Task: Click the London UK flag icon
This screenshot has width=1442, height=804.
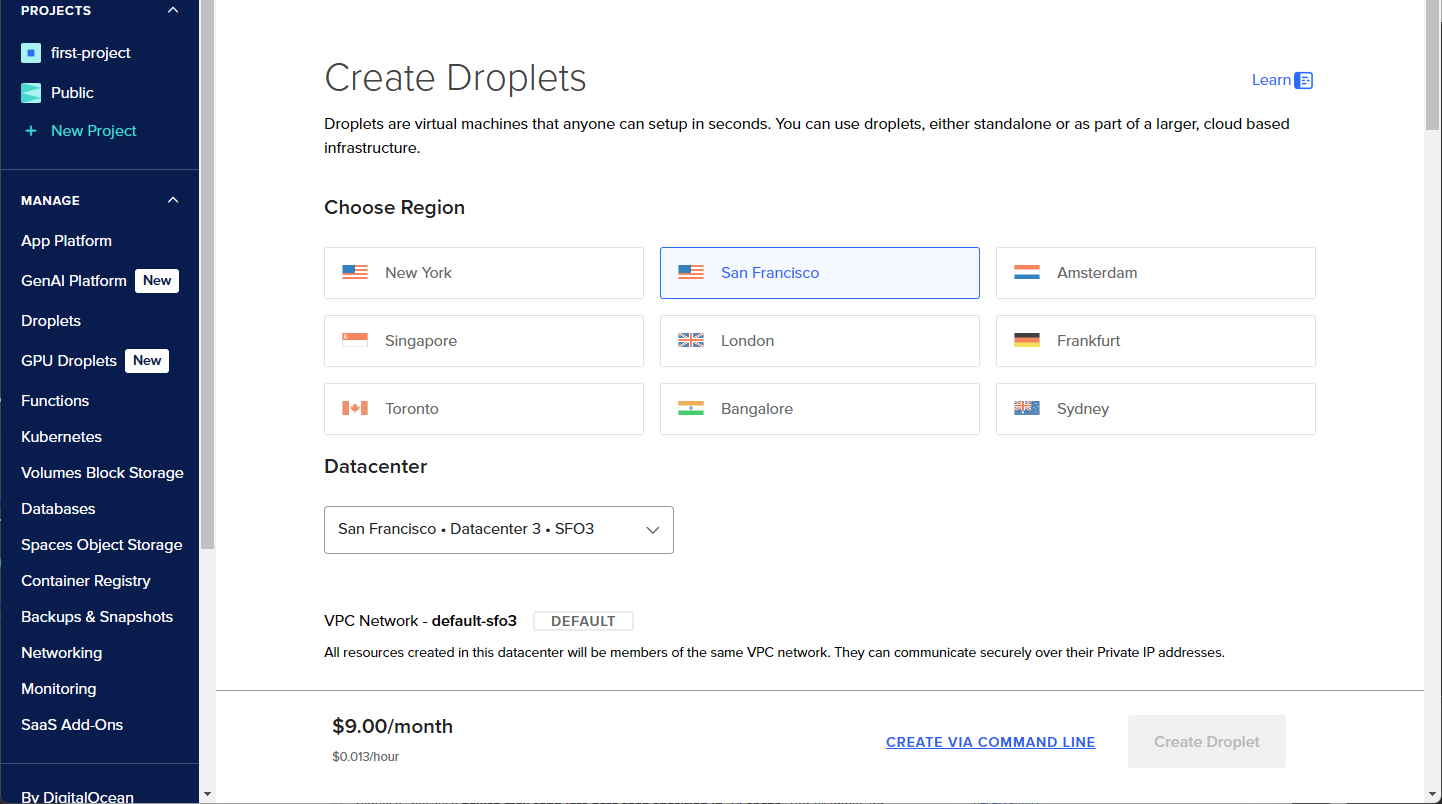Action: coord(691,340)
